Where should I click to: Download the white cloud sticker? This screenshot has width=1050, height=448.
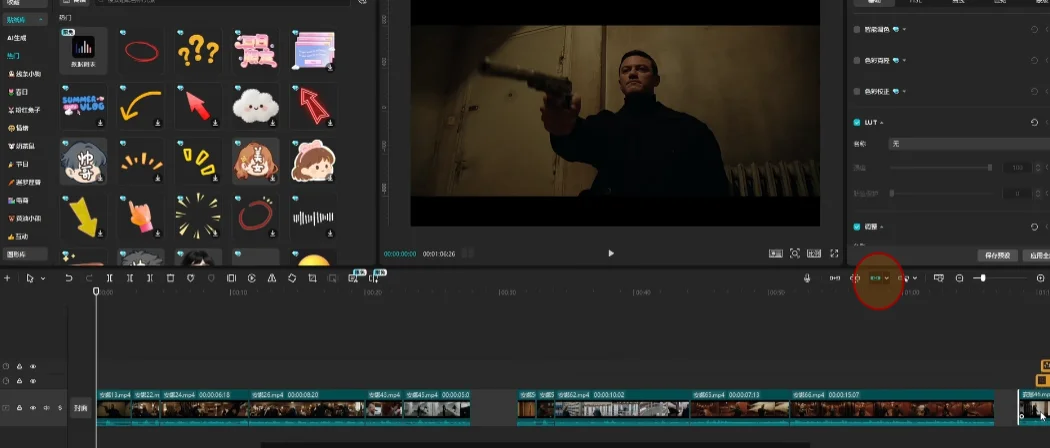coord(273,123)
